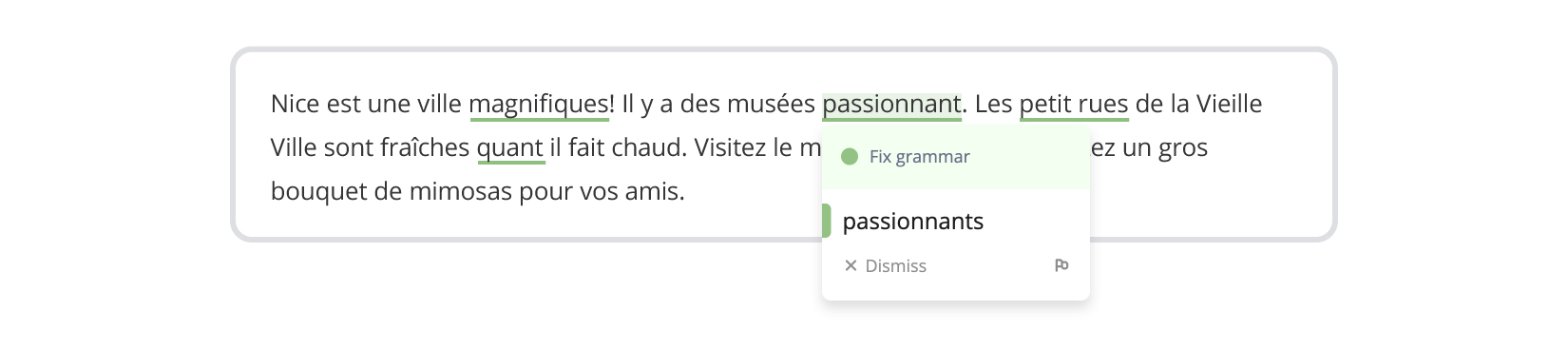Click the flag icon to report suggestion
1568x350 pixels.
point(1061,265)
